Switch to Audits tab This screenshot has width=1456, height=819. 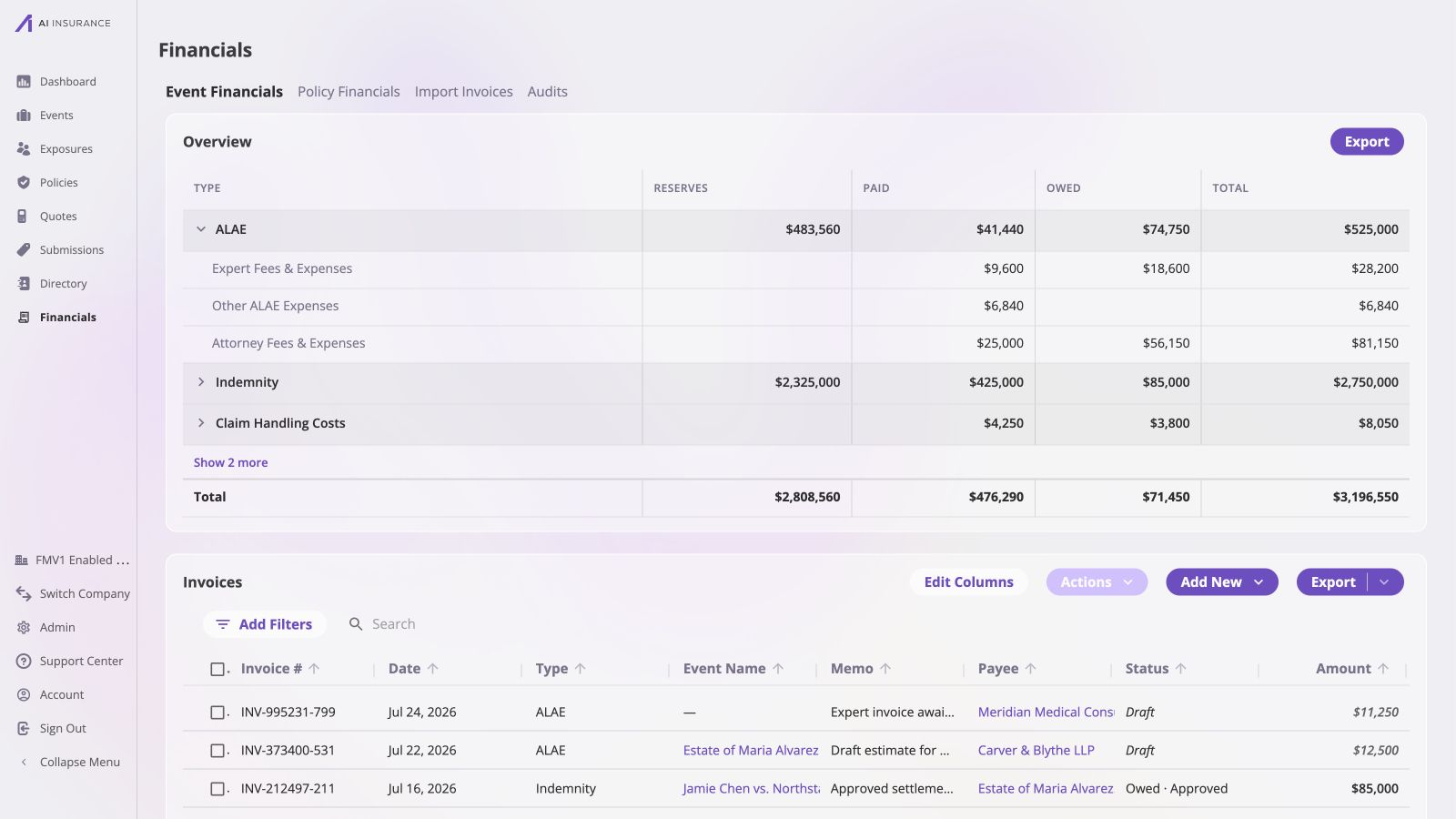click(548, 92)
